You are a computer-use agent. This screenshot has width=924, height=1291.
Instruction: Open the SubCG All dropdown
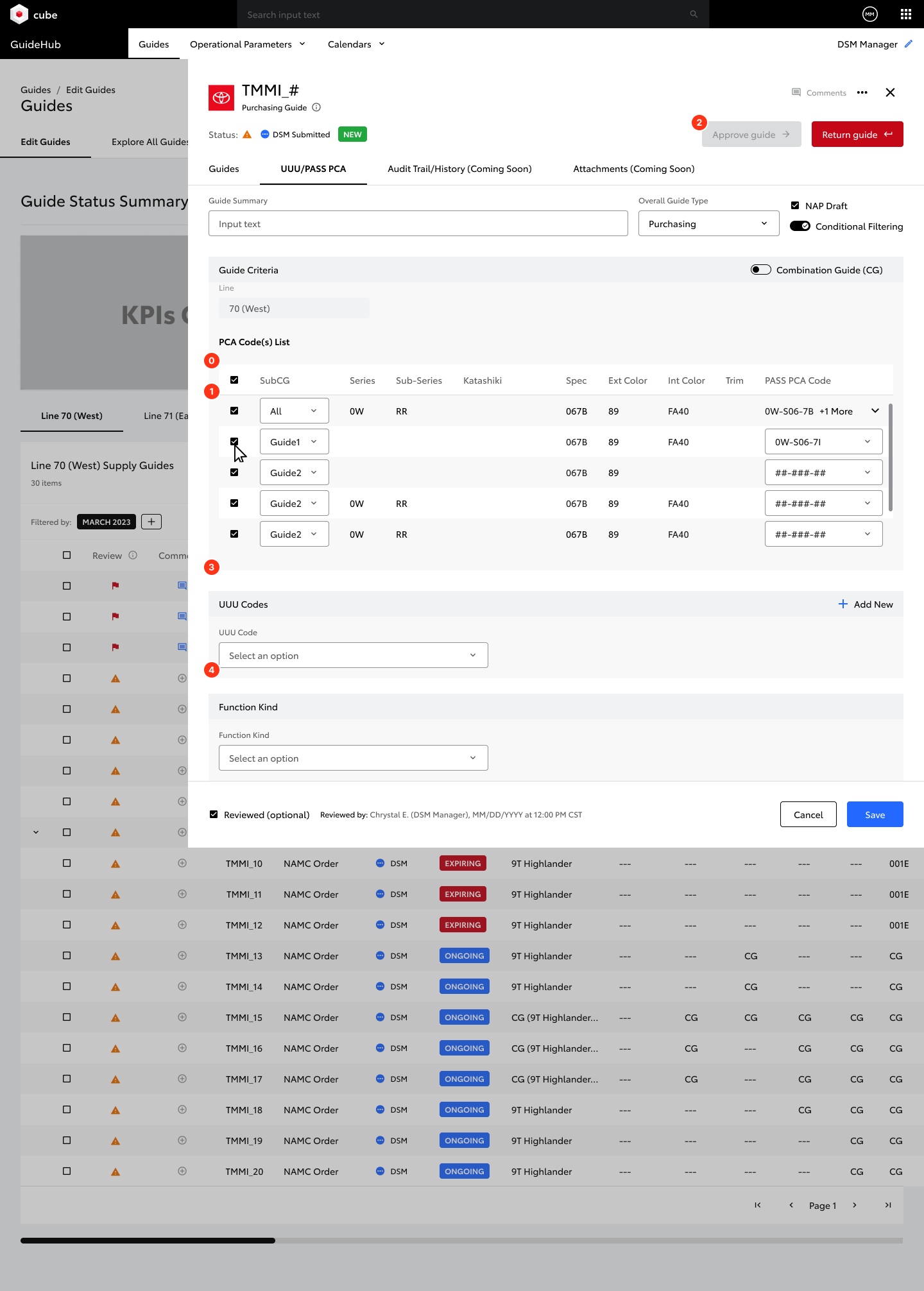[295, 411]
